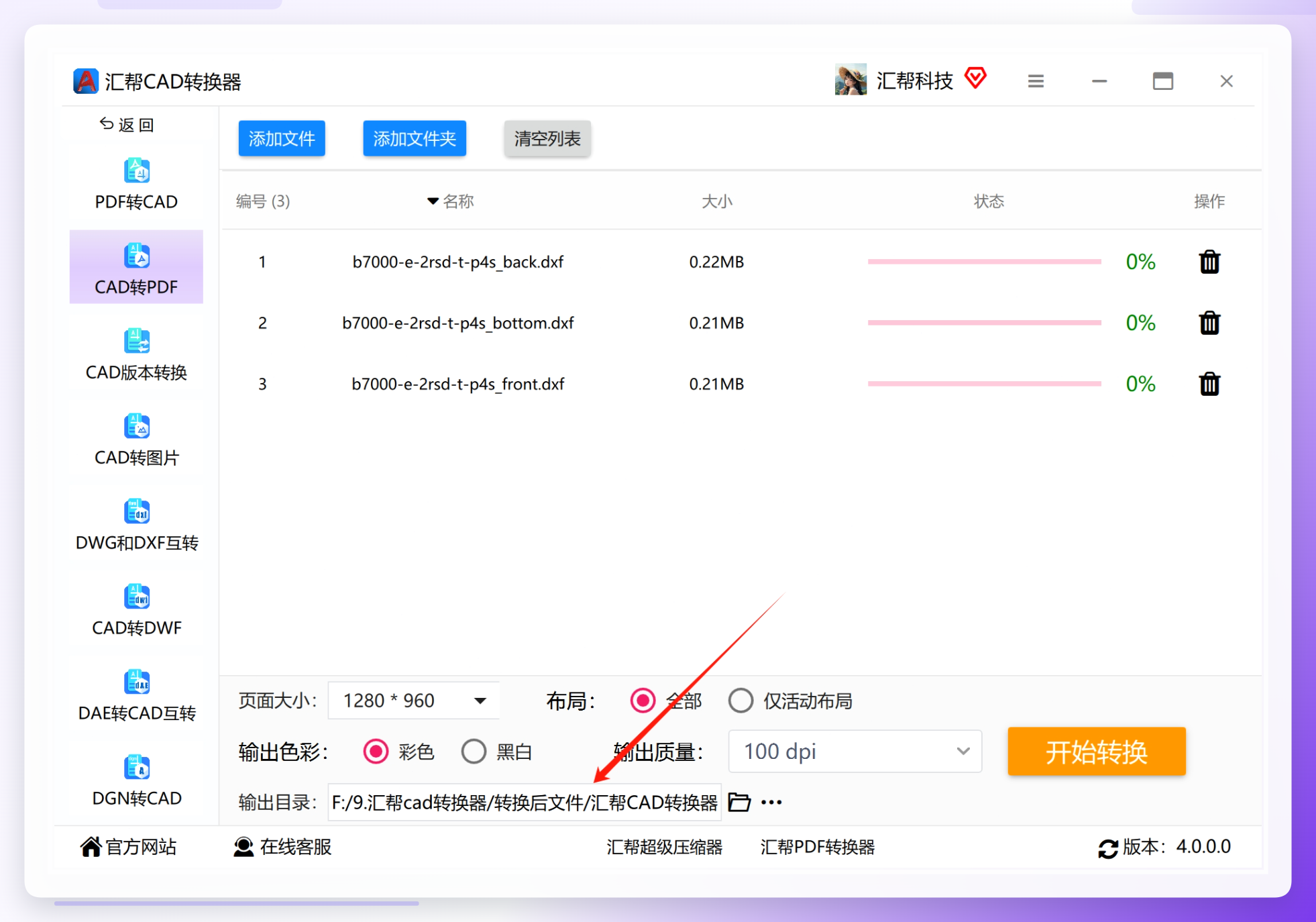Viewport: 1316px width, 922px height.
Task: Click the 汇帮科技 account name
Action: click(914, 81)
